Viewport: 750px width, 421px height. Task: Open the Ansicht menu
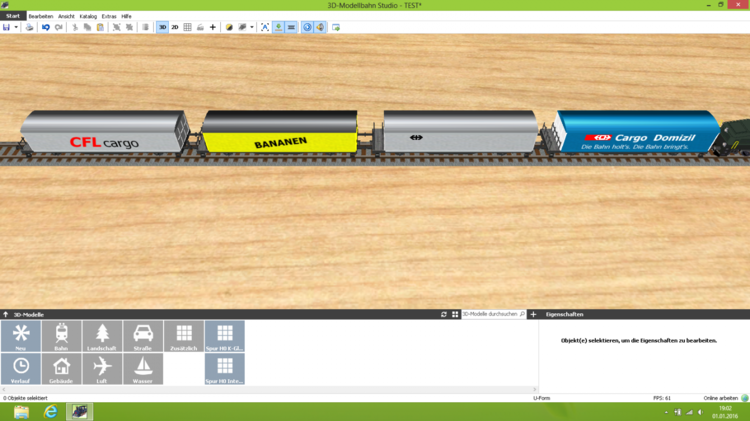[66, 16]
